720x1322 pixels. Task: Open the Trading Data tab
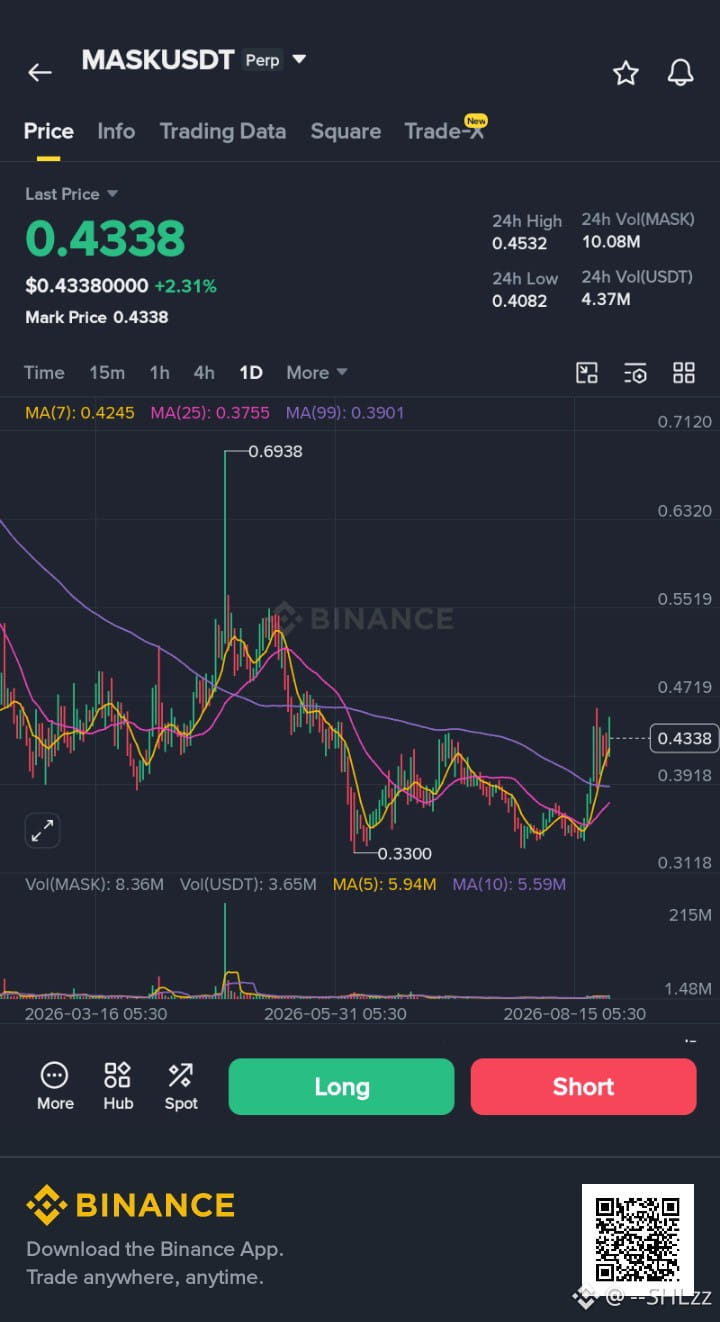pyautogui.click(x=223, y=131)
